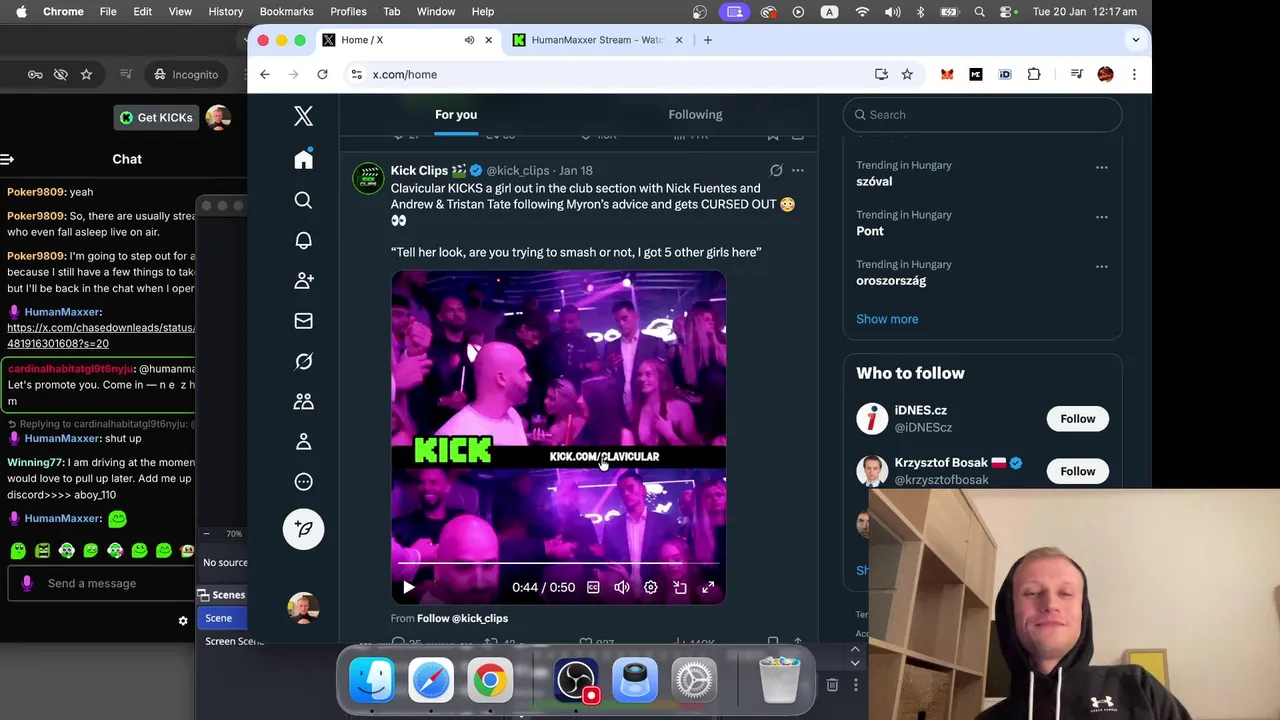Reload the x.com page

tap(322, 74)
